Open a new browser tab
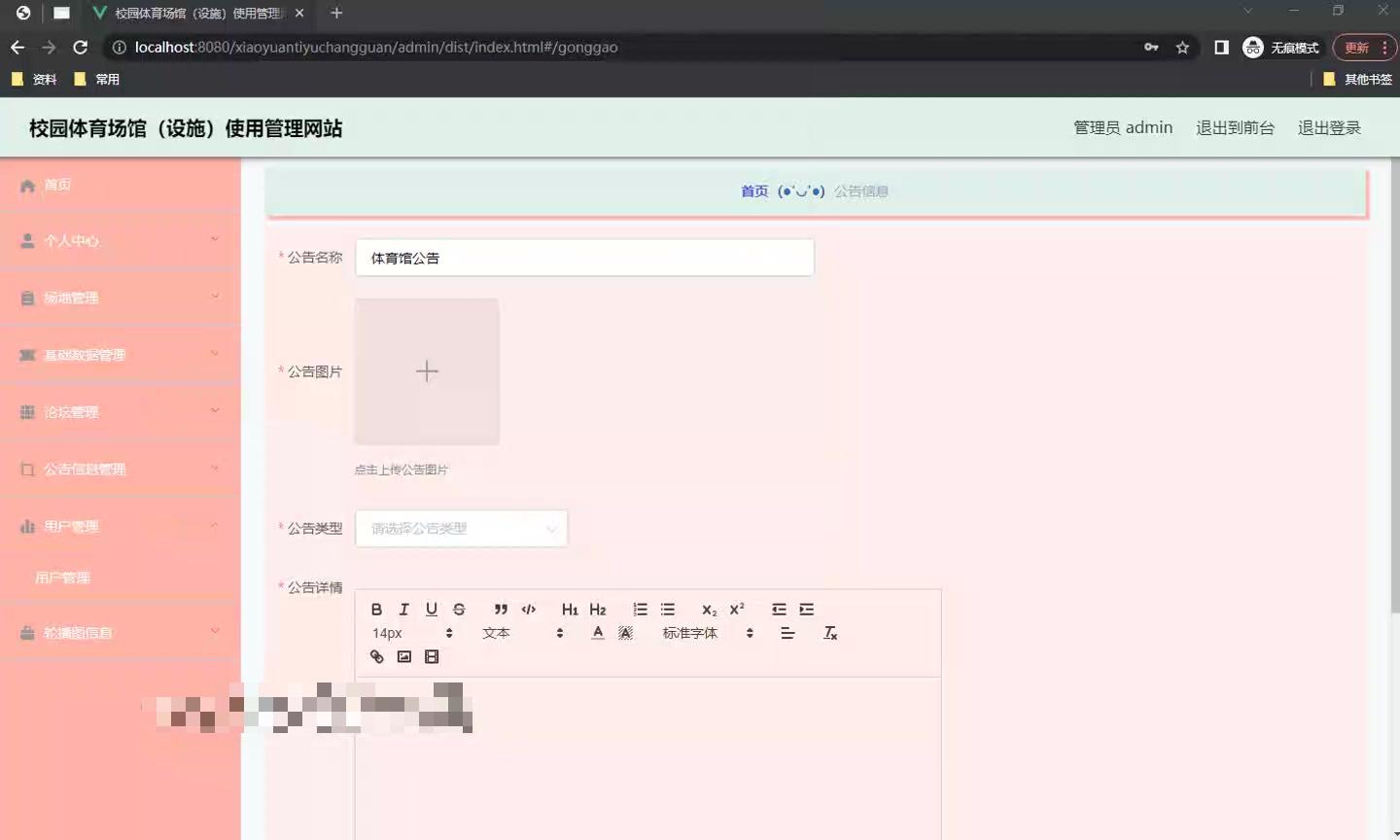 click(x=336, y=13)
